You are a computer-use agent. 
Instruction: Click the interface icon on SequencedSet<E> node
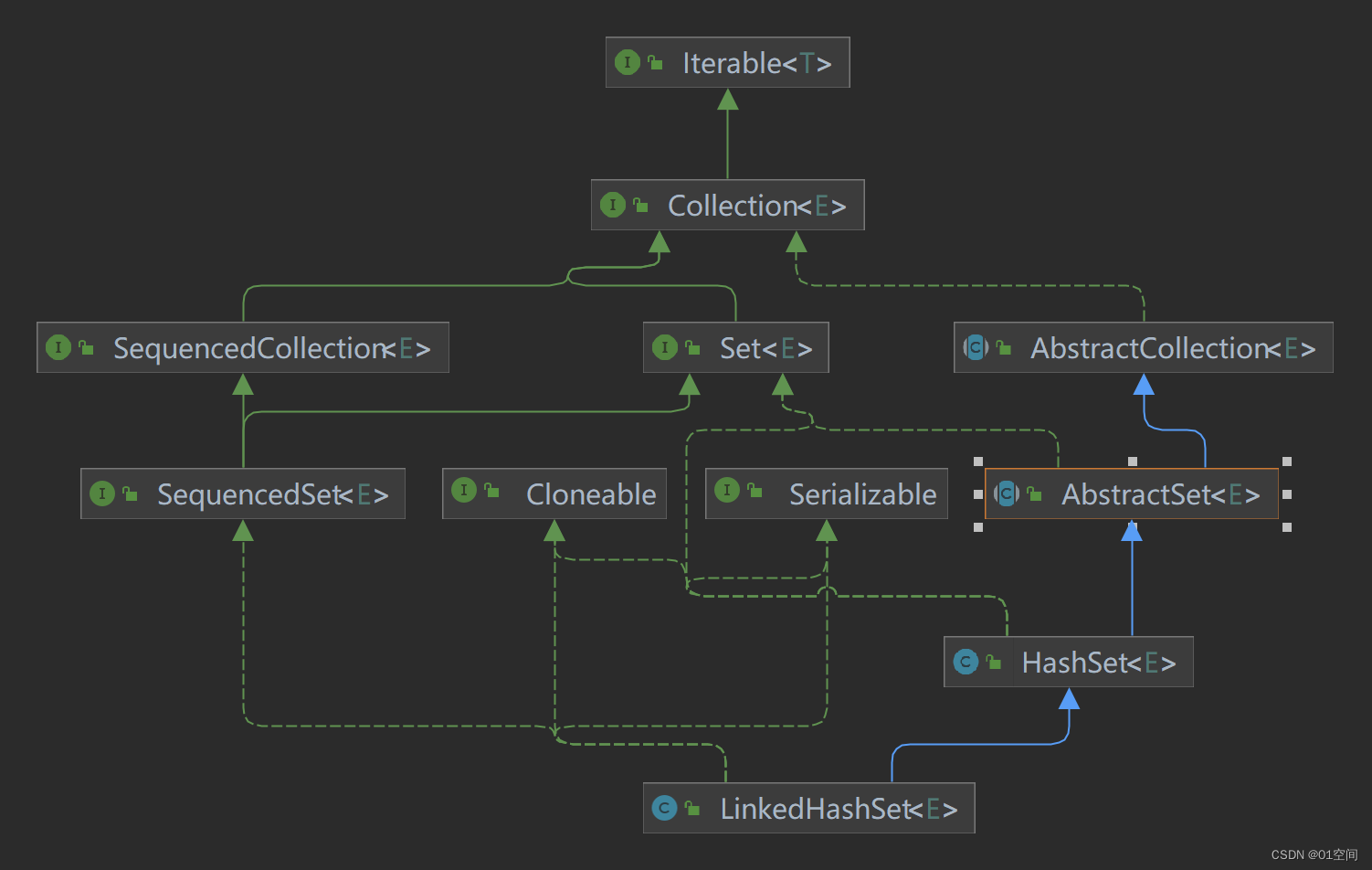point(102,493)
